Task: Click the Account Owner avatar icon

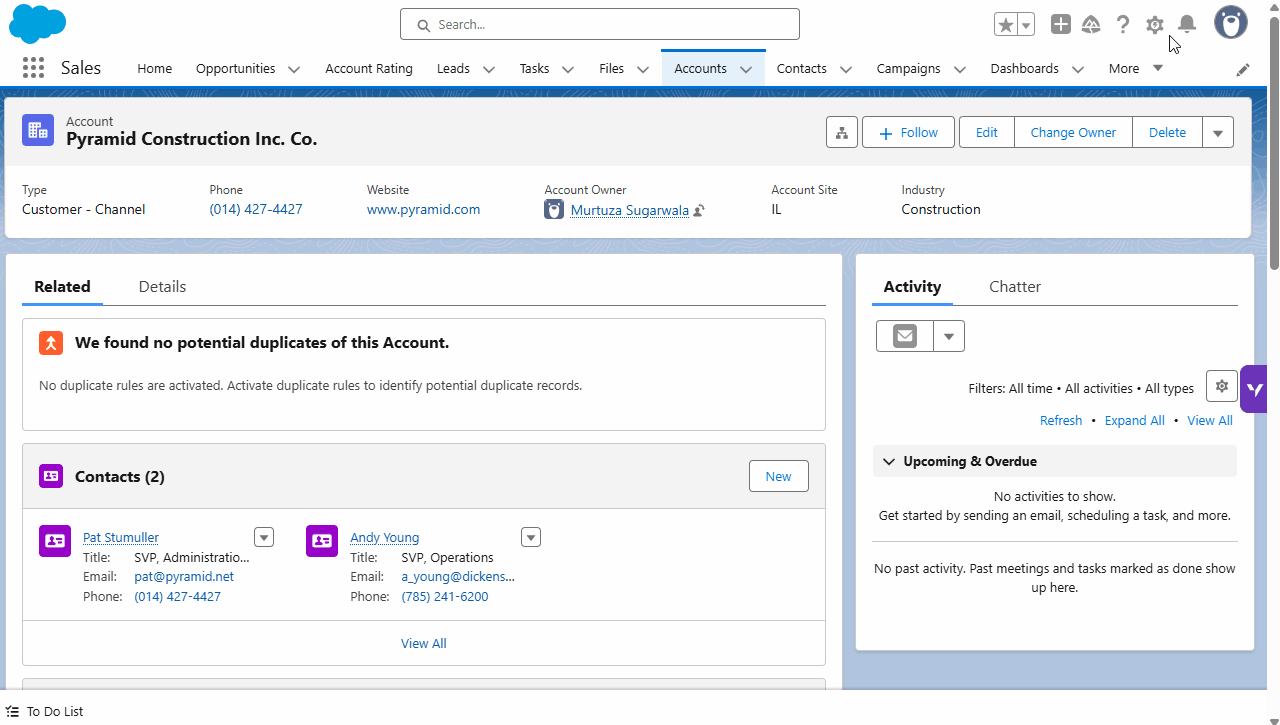Action: [x=554, y=209]
